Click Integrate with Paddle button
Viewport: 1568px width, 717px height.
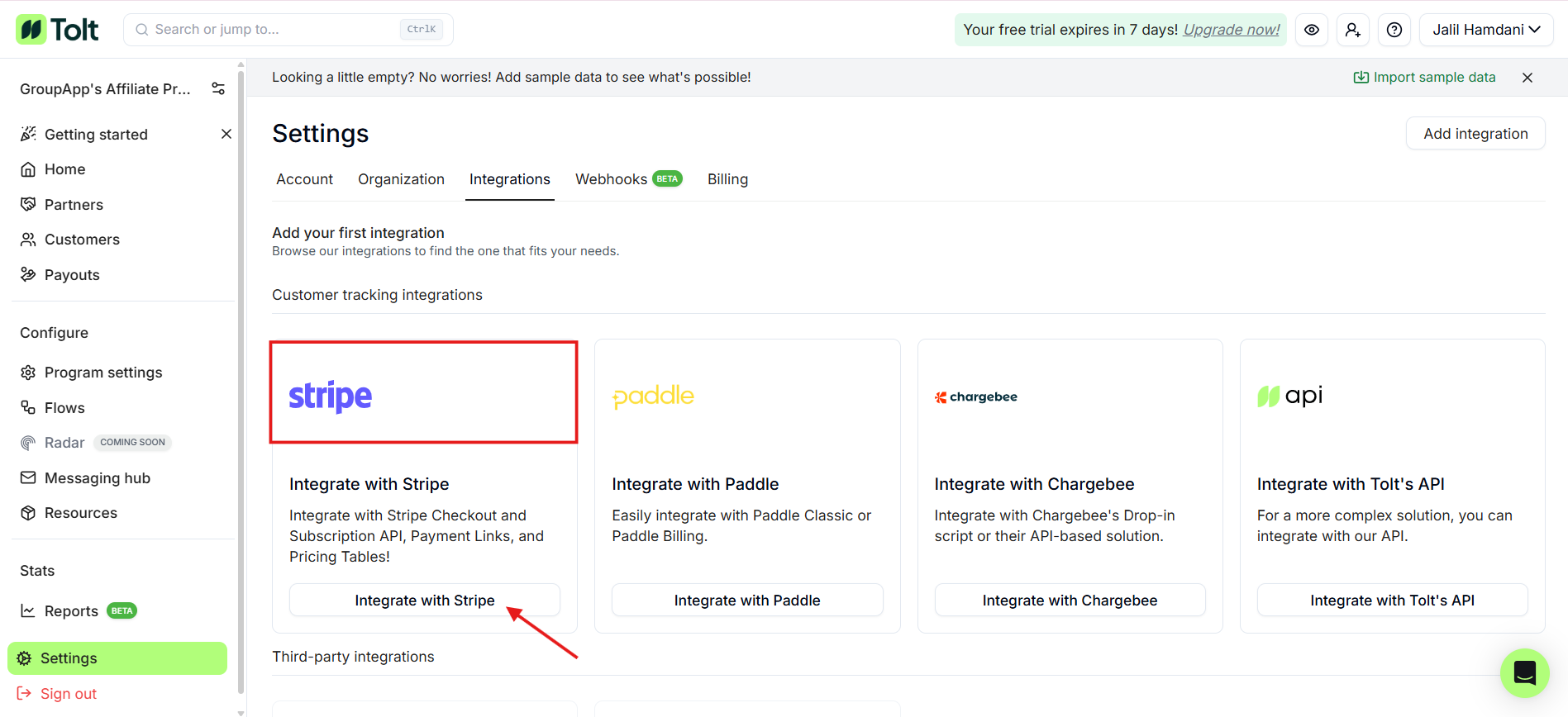[747, 601]
